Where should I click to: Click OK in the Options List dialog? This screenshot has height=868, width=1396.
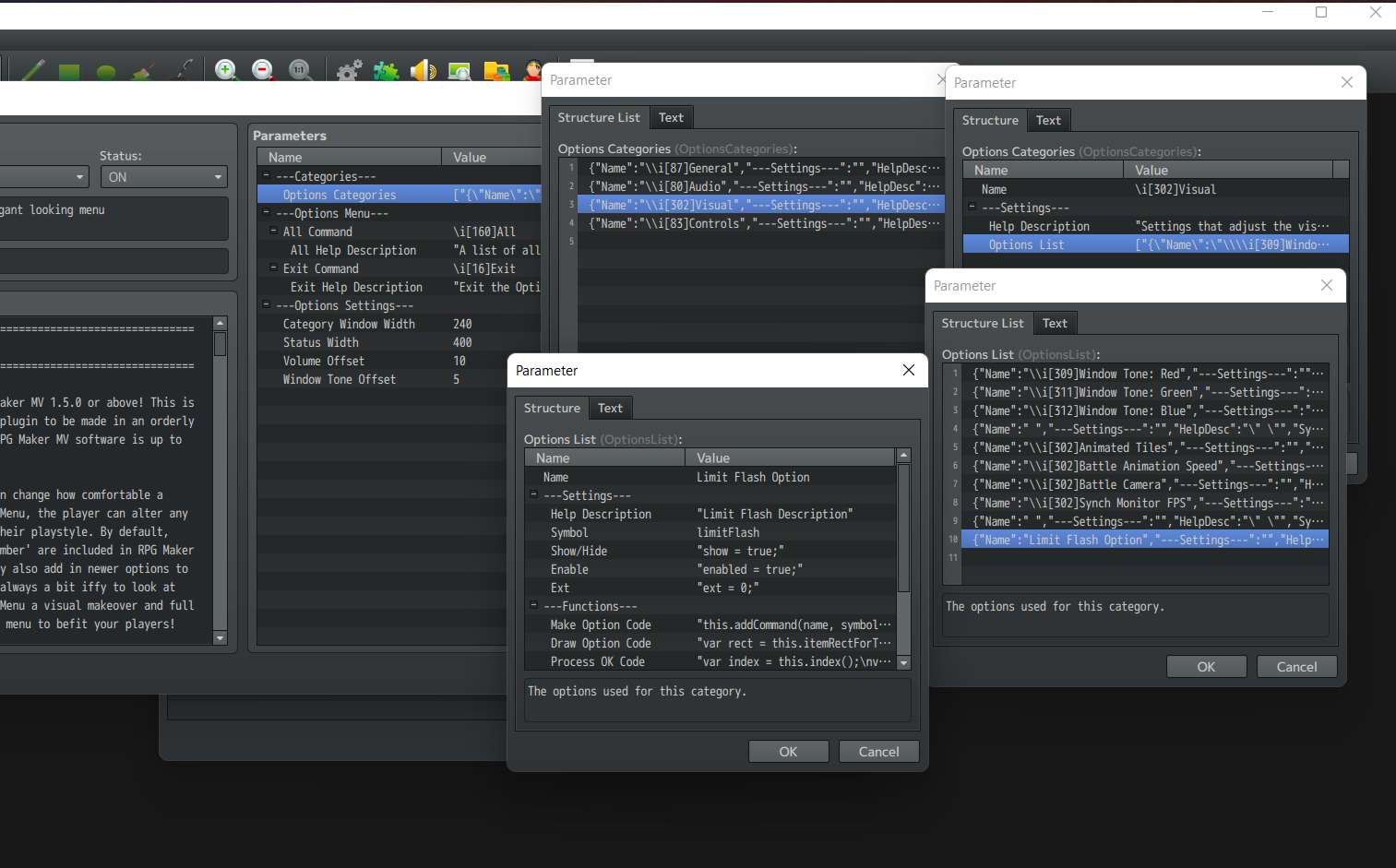[x=1206, y=667]
